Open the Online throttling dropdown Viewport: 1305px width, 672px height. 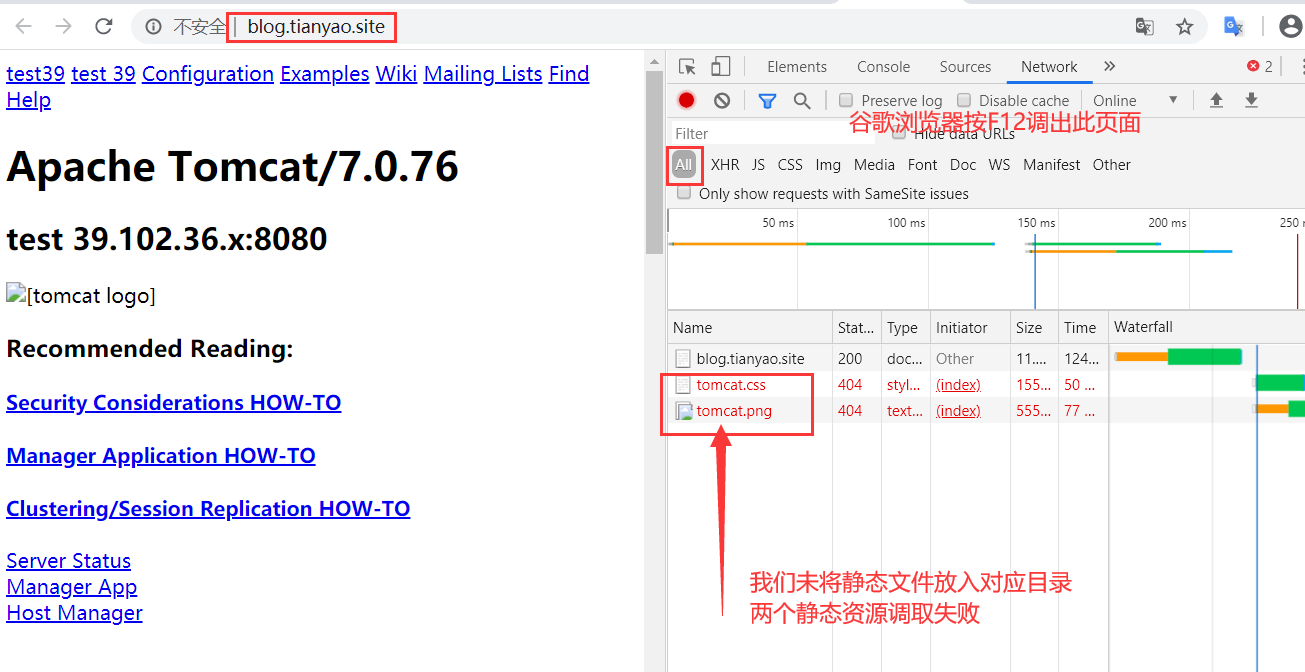tap(1135, 100)
